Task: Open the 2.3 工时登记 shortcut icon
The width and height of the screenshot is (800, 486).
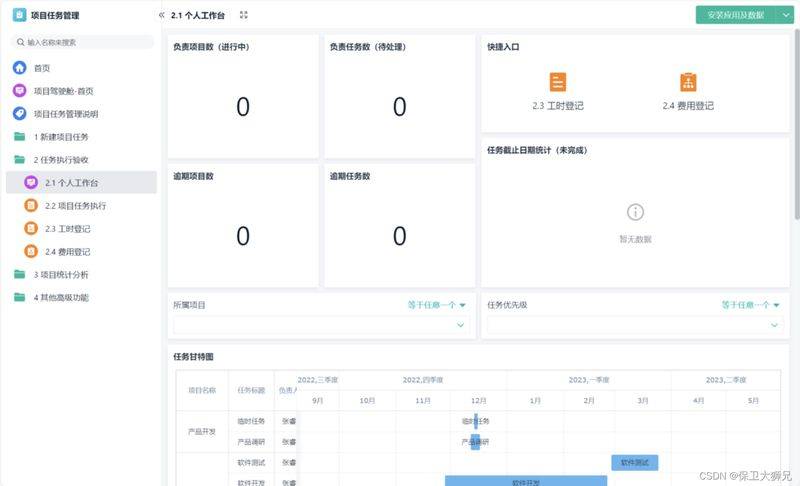Action: pyautogui.click(x=558, y=82)
